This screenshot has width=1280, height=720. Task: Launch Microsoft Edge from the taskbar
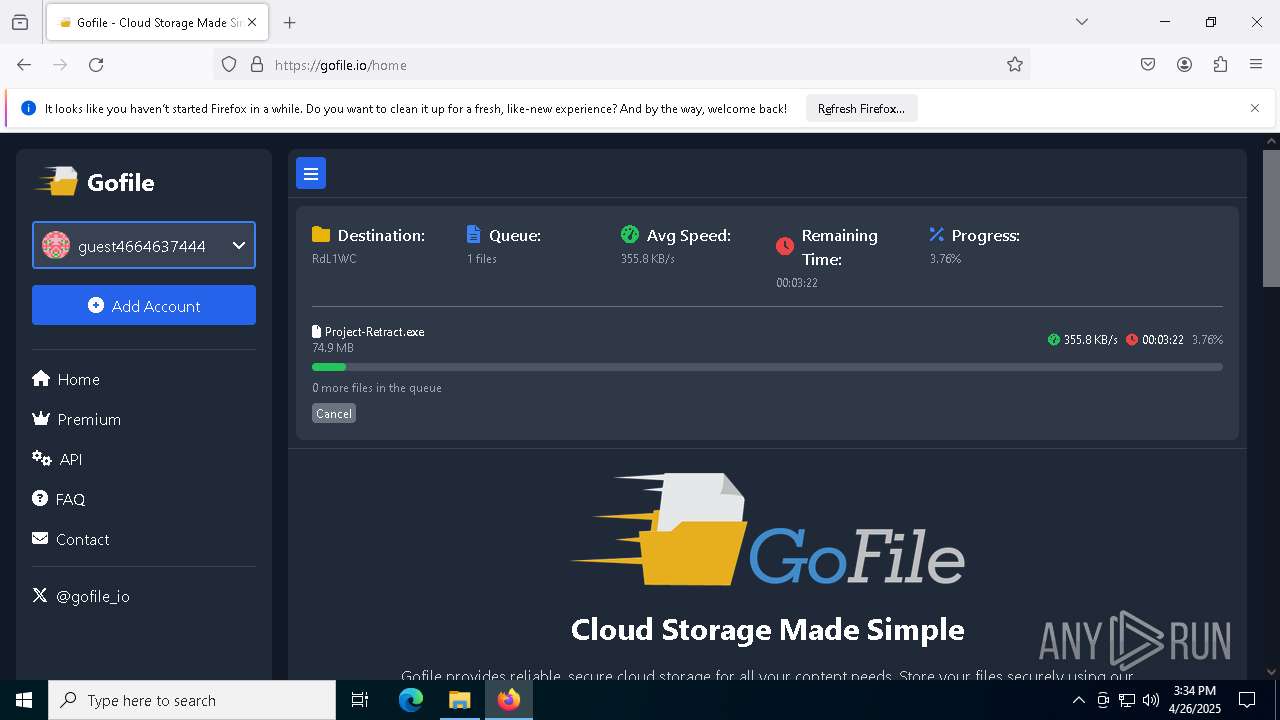pos(411,700)
